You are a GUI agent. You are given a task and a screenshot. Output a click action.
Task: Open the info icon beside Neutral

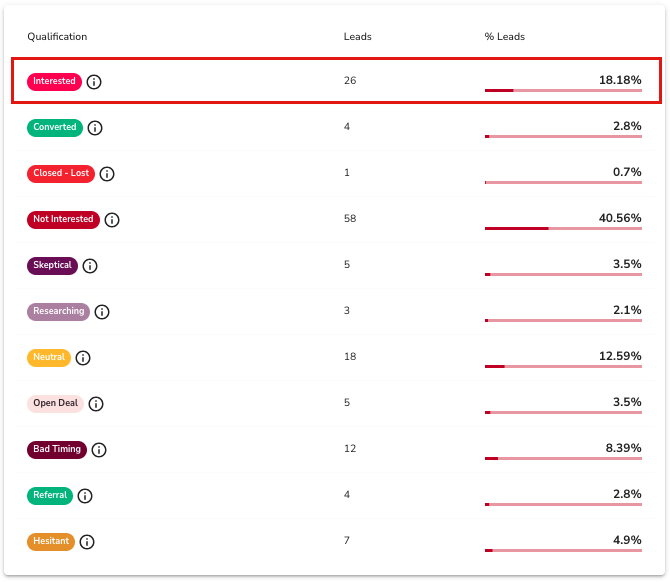pyautogui.click(x=83, y=358)
